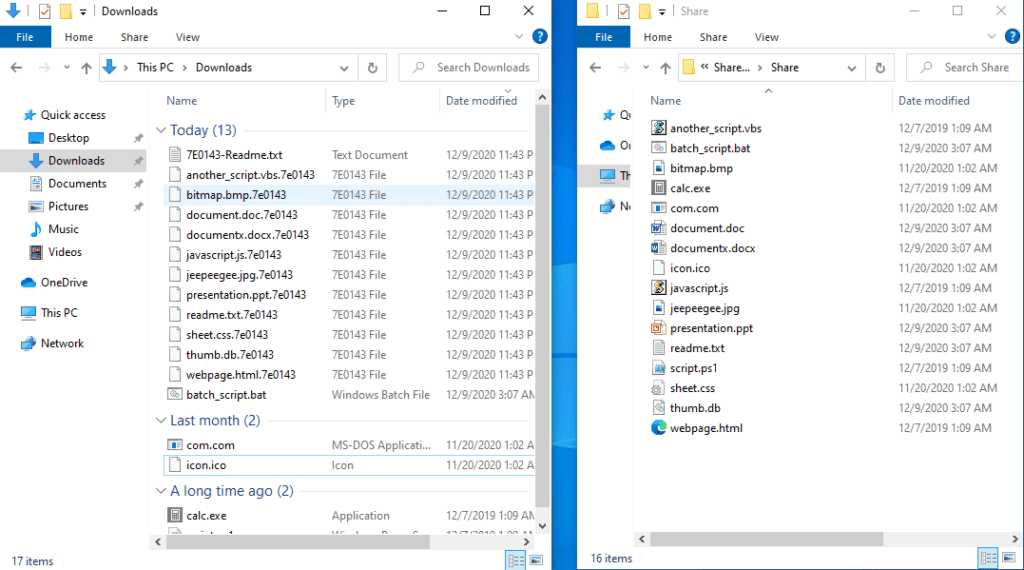
Task: Open Help in the Downloads window
Action: point(539,37)
